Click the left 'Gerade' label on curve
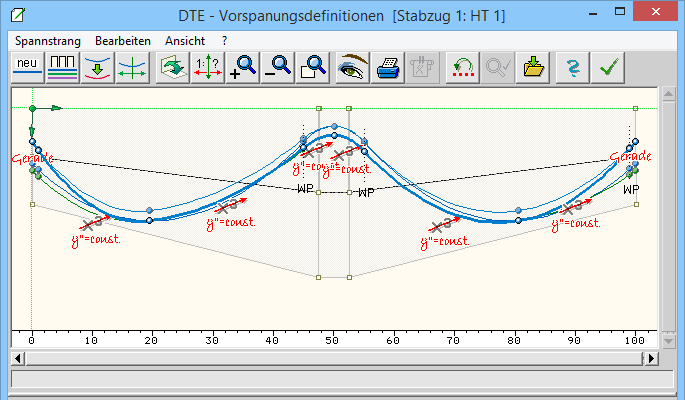 tap(30, 159)
